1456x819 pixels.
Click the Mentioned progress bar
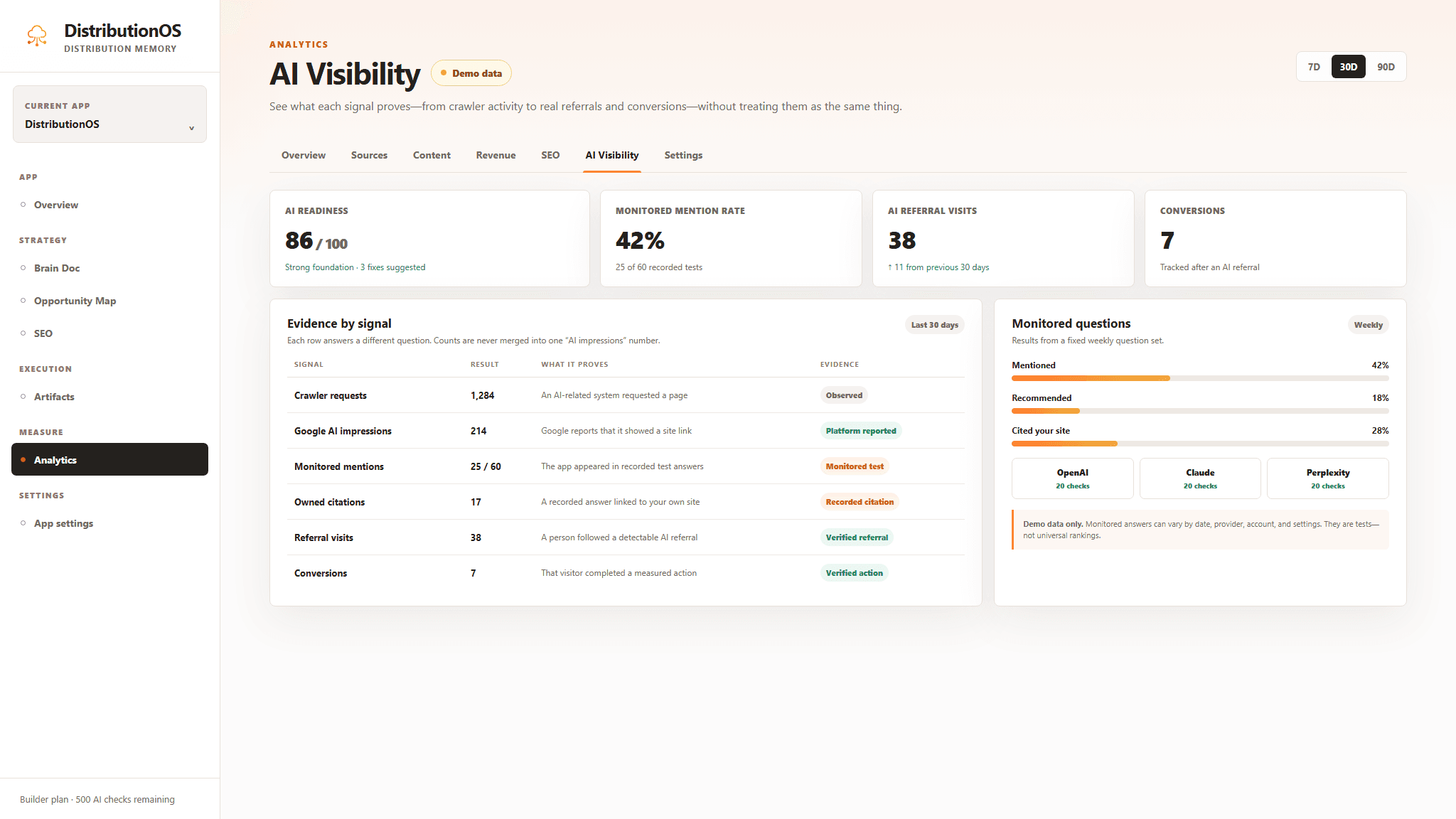click(x=1200, y=378)
